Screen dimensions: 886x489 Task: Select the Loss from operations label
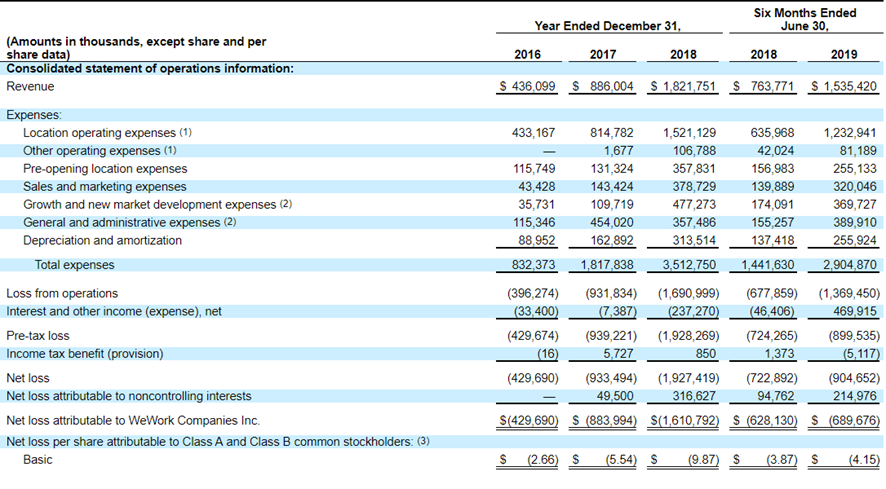pos(62,294)
